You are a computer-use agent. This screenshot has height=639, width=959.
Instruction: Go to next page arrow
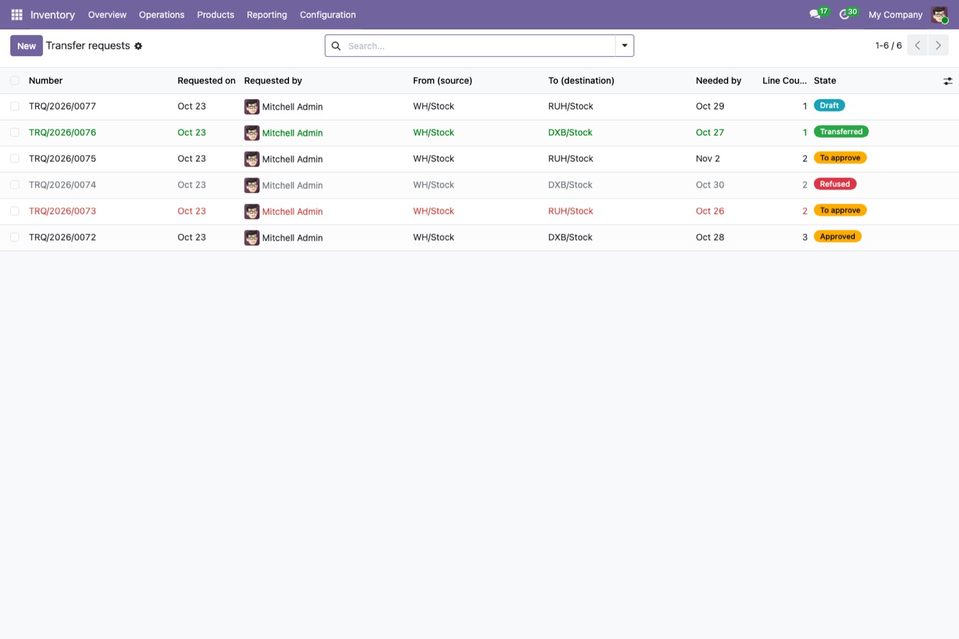pyautogui.click(x=938, y=45)
